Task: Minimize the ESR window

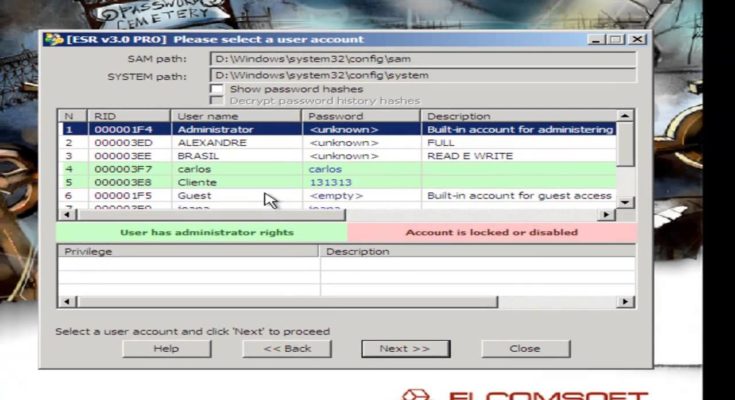Action: (x=595, y=40)
